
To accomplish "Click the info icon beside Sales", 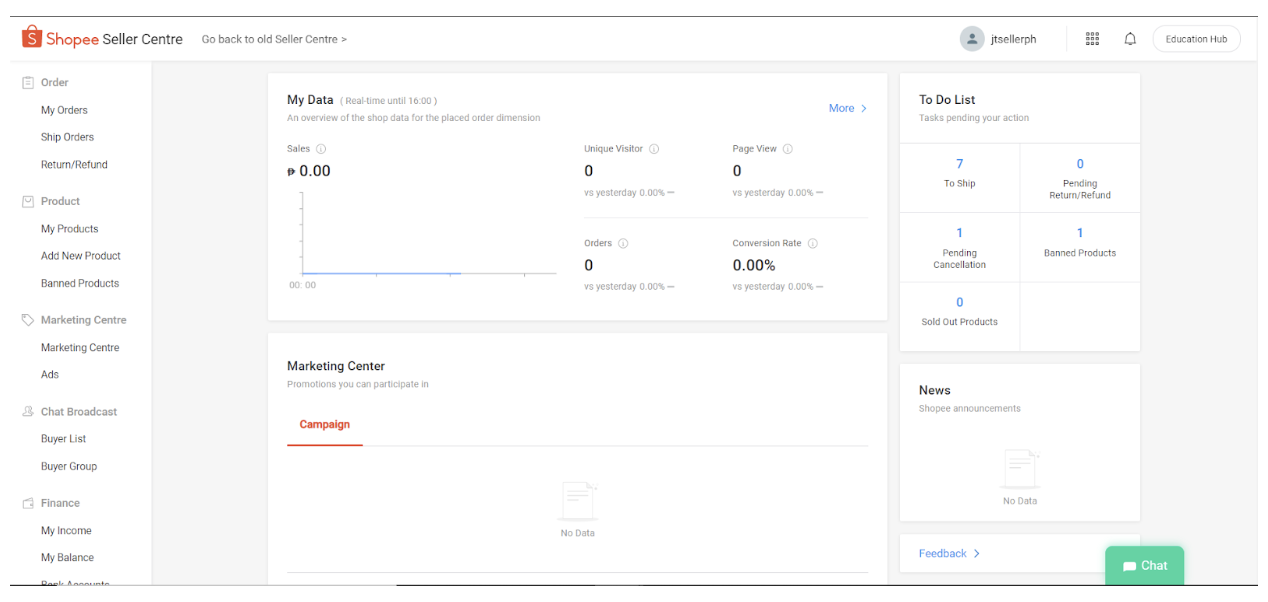I will (321, 149).
